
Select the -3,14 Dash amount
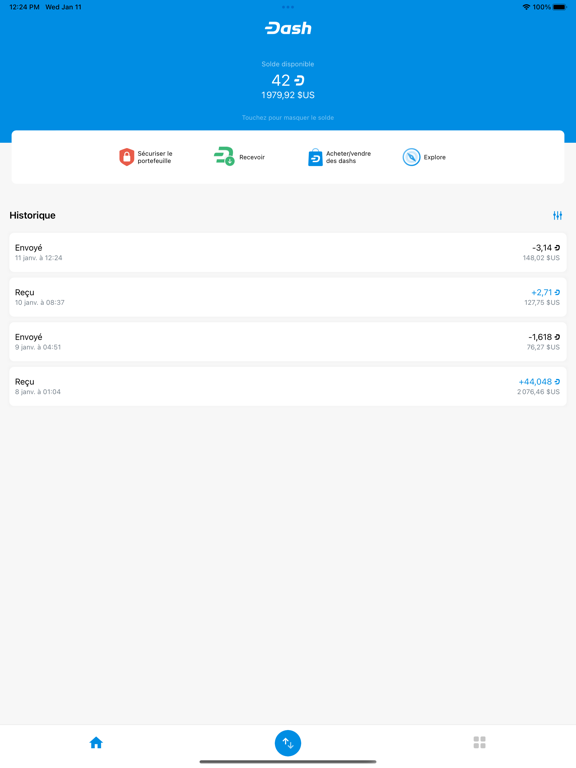546,248
